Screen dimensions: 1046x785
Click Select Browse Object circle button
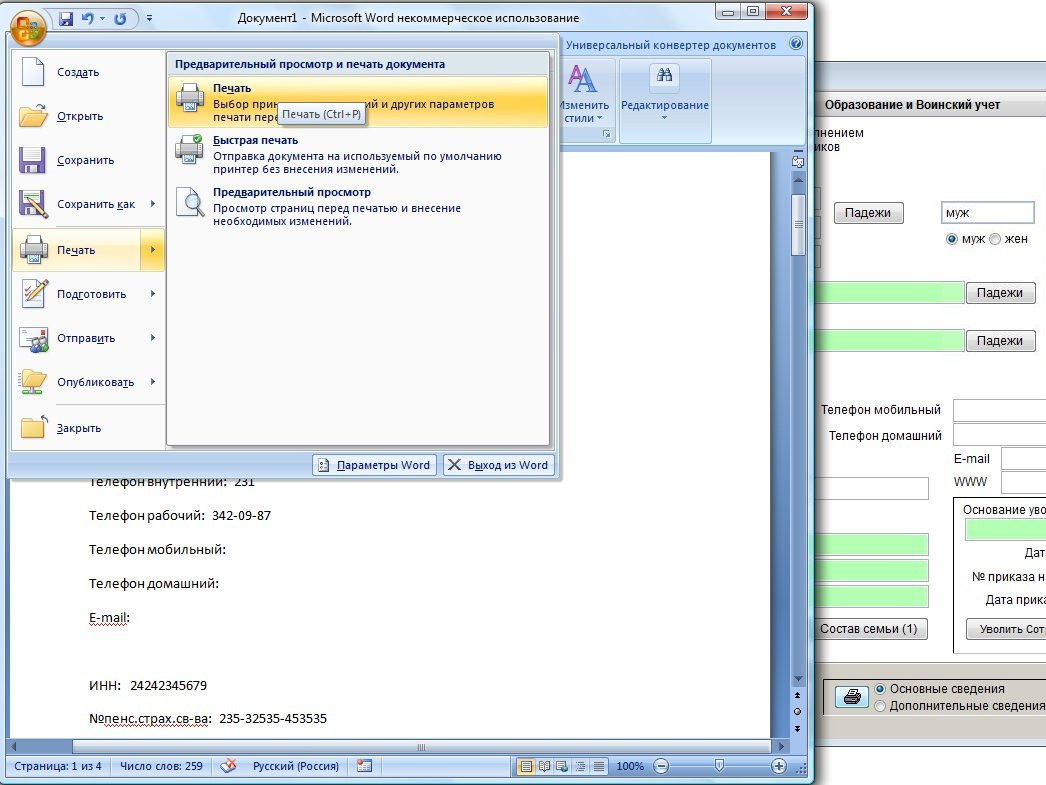pos(797,712)
